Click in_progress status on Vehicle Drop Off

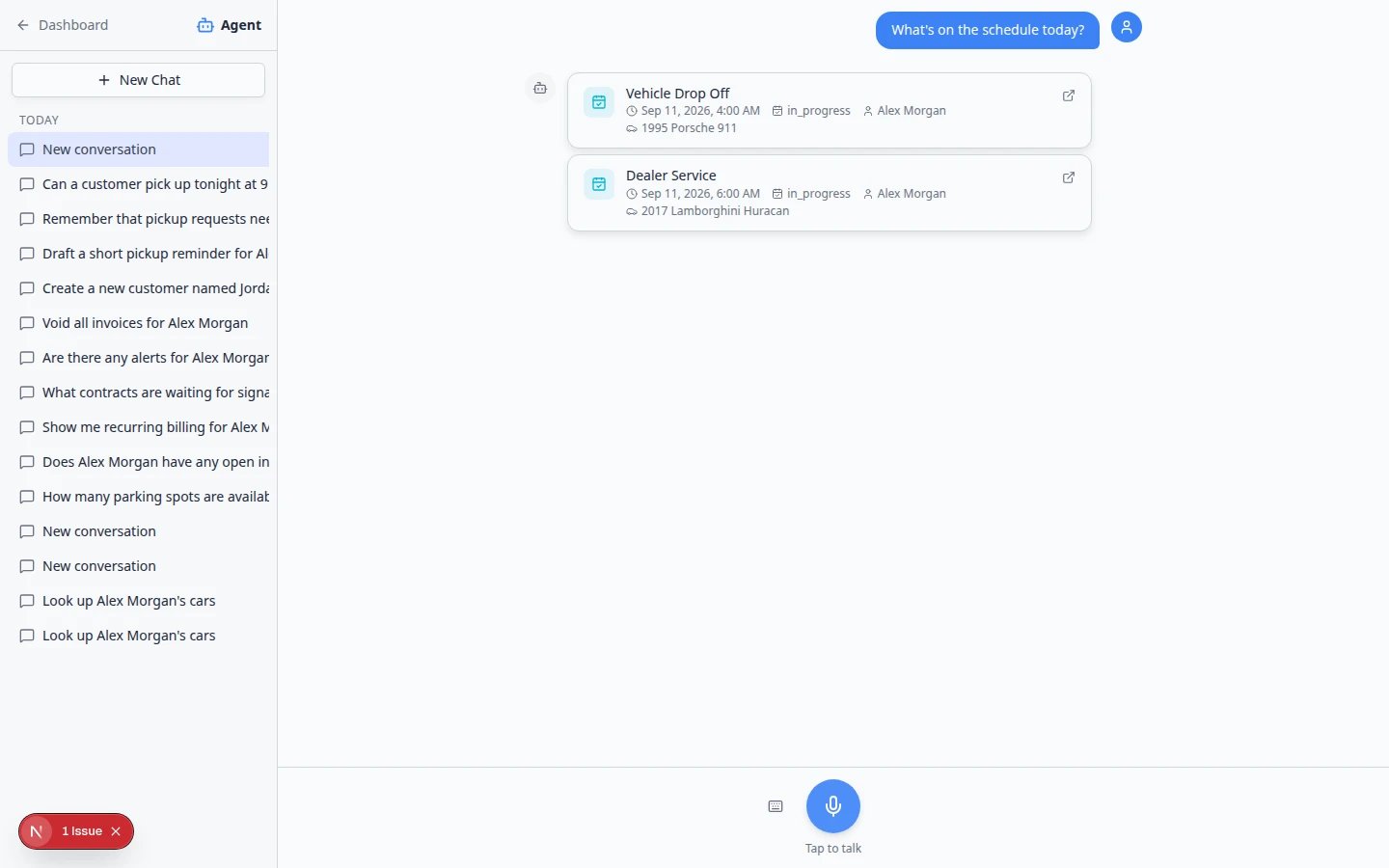[818, 111]
